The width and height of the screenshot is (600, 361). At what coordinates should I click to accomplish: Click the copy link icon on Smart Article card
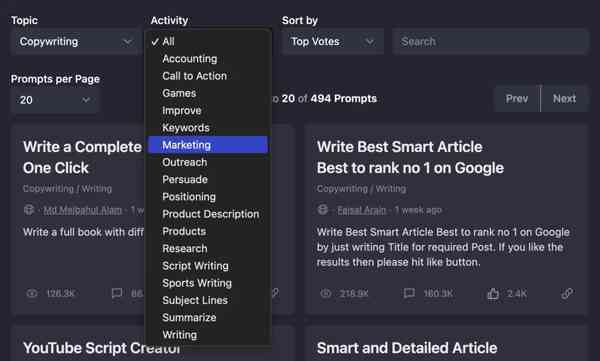[567, 294]
